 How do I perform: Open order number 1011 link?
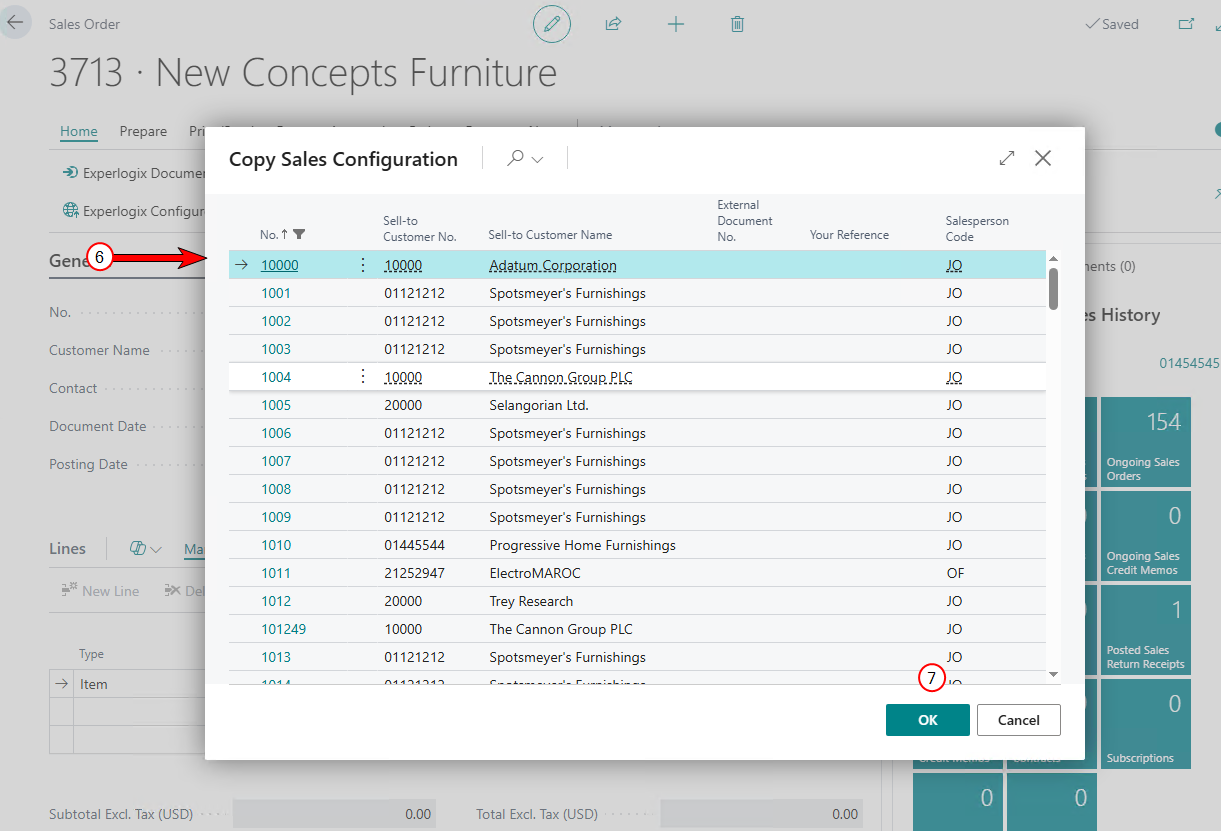pyautogui.click(x=276, y=573)
